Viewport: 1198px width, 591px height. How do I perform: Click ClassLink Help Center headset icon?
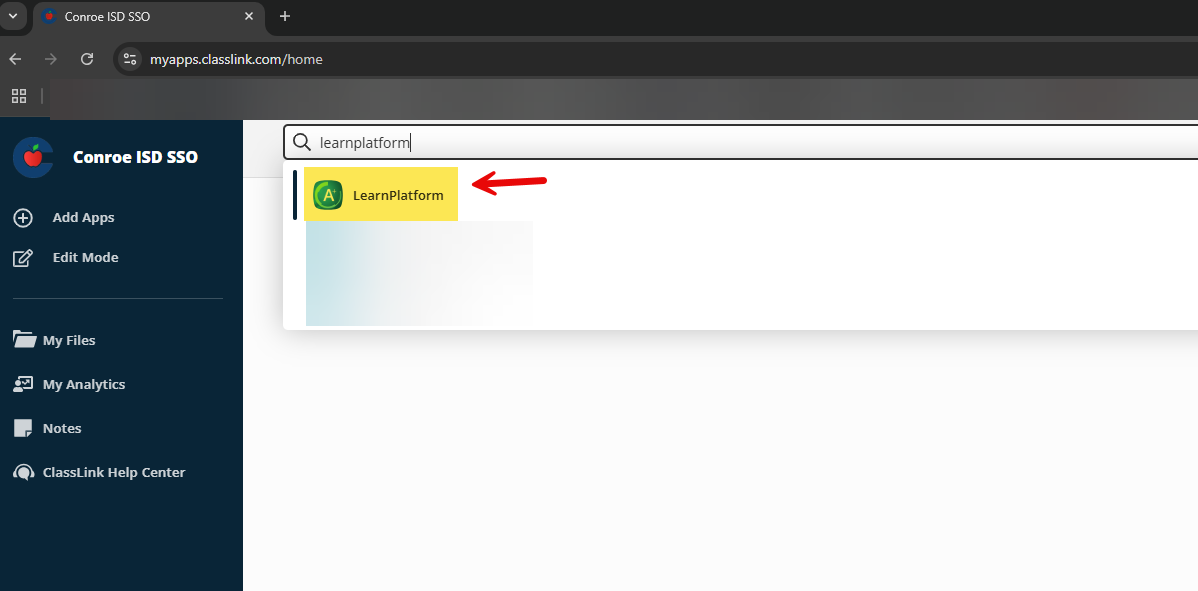coord(24,472)
